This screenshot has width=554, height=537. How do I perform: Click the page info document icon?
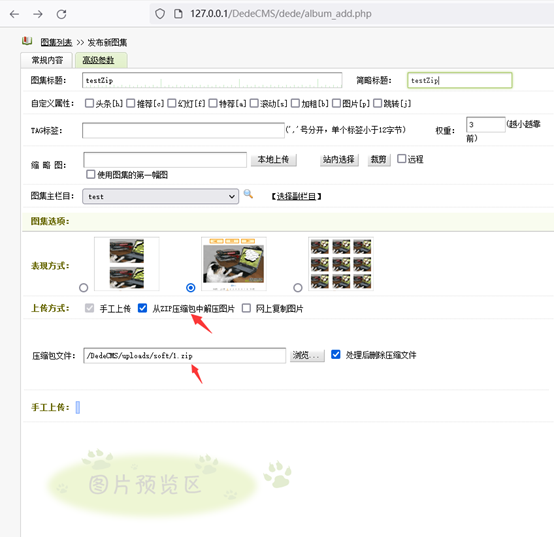pyautogui.click(x=178, y=14)
